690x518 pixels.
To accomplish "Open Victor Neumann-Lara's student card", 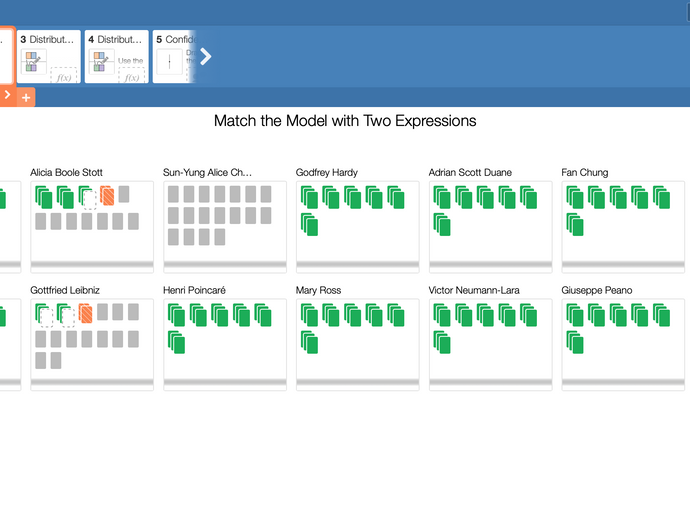I will tap(491, 345).
